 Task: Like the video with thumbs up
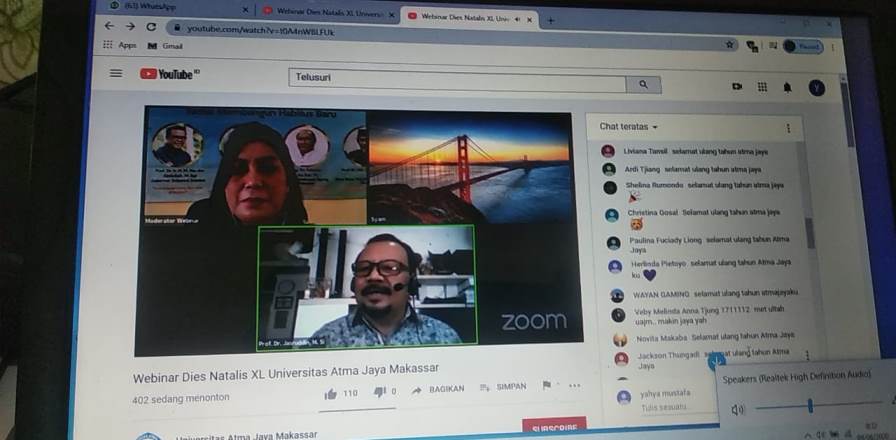click(x=330, y=393)
